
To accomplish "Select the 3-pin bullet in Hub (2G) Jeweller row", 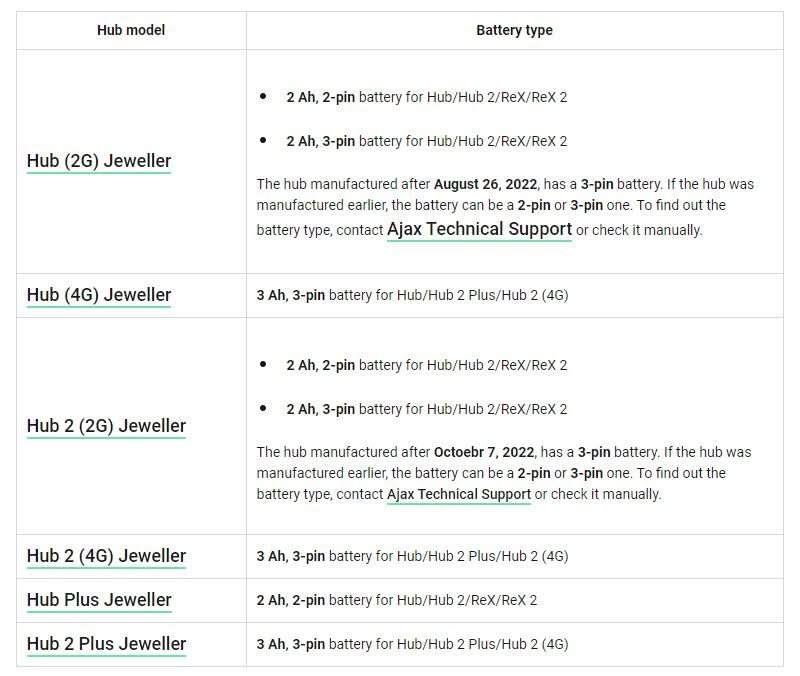I will coord(426,141).
